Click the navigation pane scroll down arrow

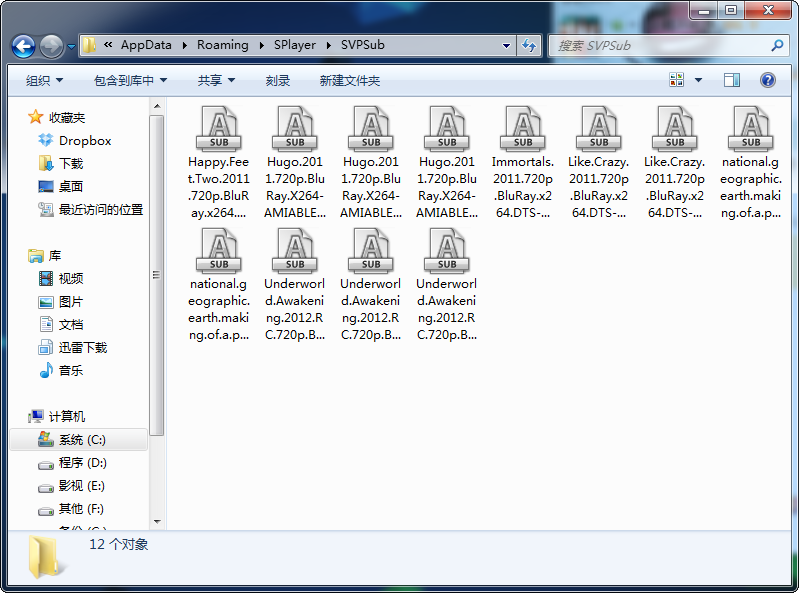[x=157, y=522]
